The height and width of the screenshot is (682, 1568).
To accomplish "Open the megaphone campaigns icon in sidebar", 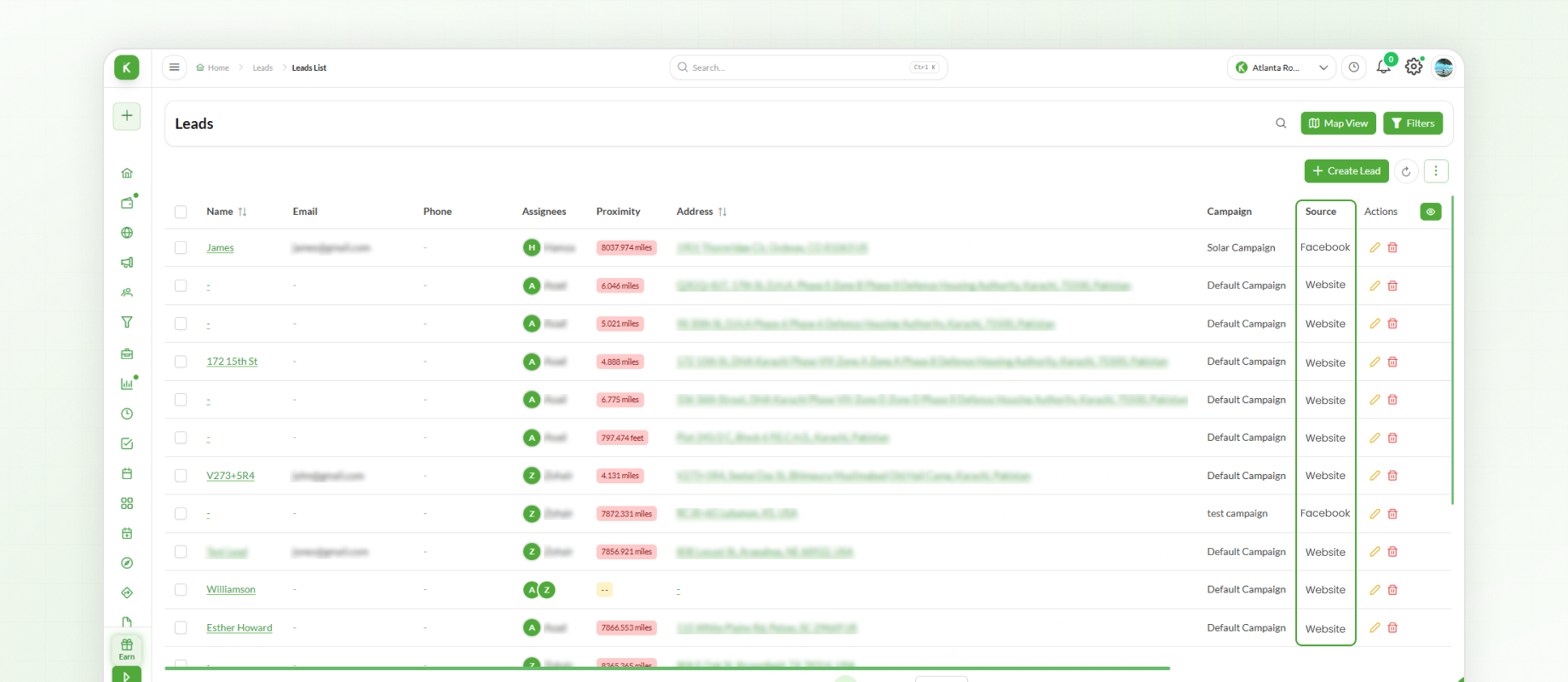I will [x=127, y=263].
